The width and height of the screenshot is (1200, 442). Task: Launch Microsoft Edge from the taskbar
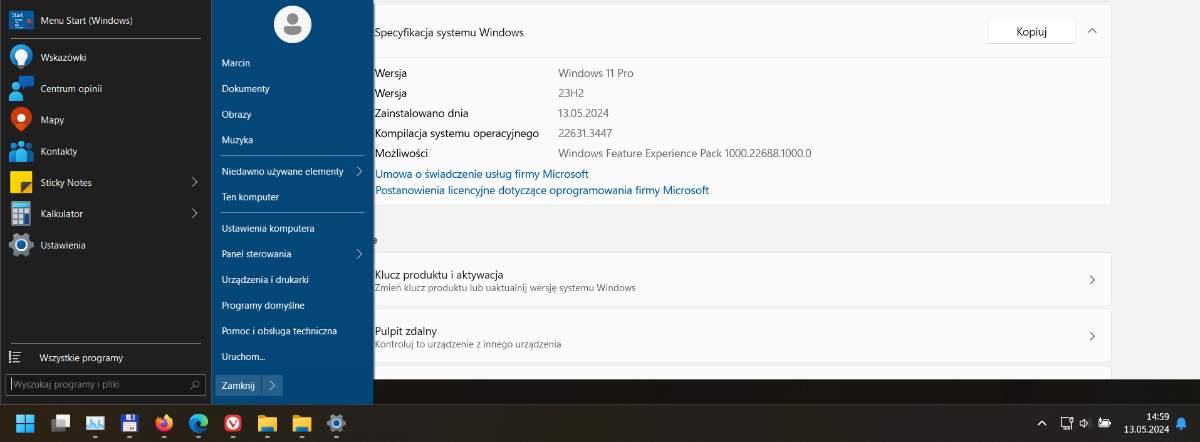(198, 423)
